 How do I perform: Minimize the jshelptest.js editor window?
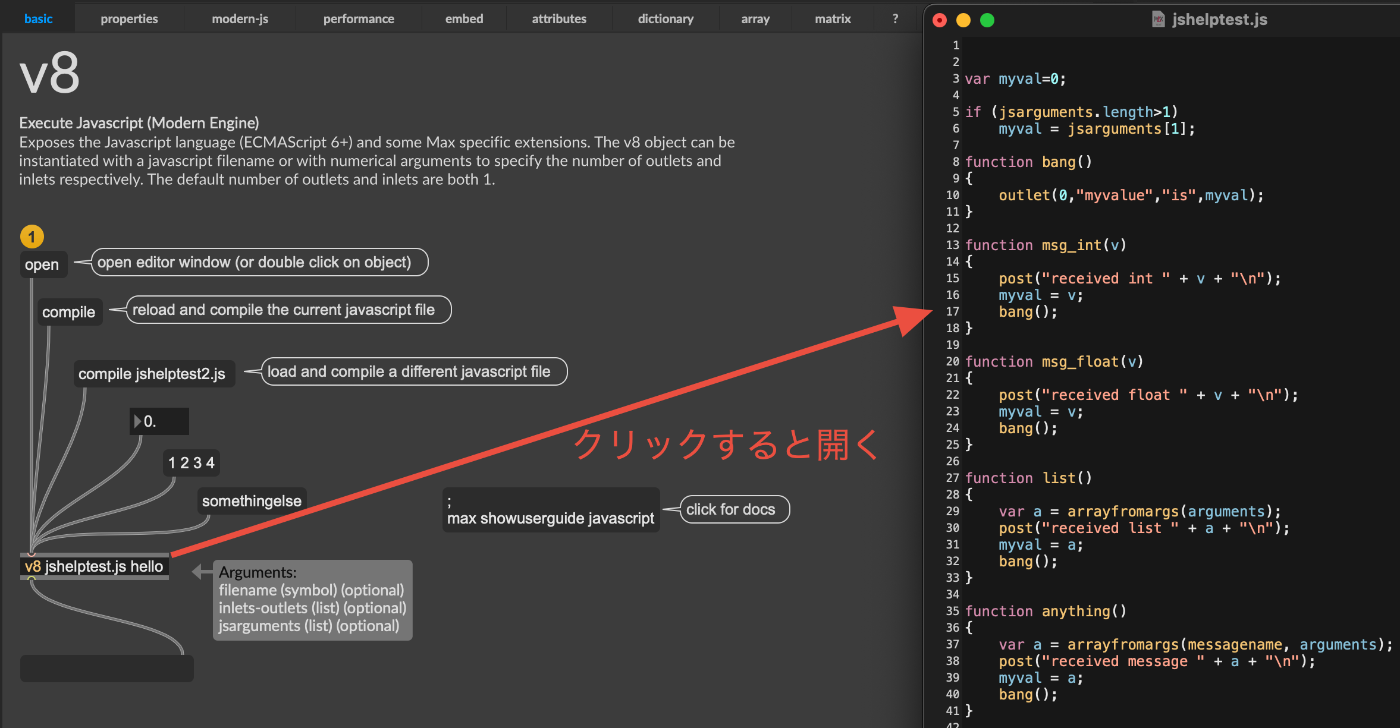(964, 20)
